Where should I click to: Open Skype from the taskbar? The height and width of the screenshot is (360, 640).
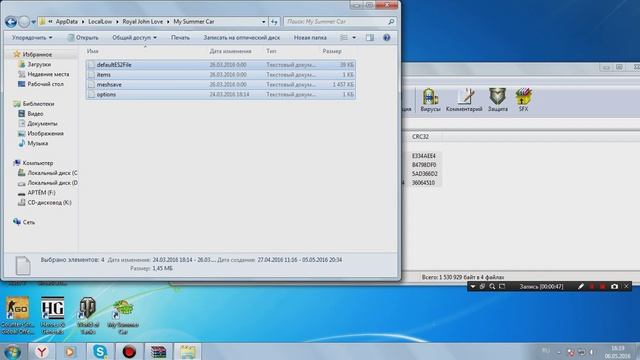[100, 351]
